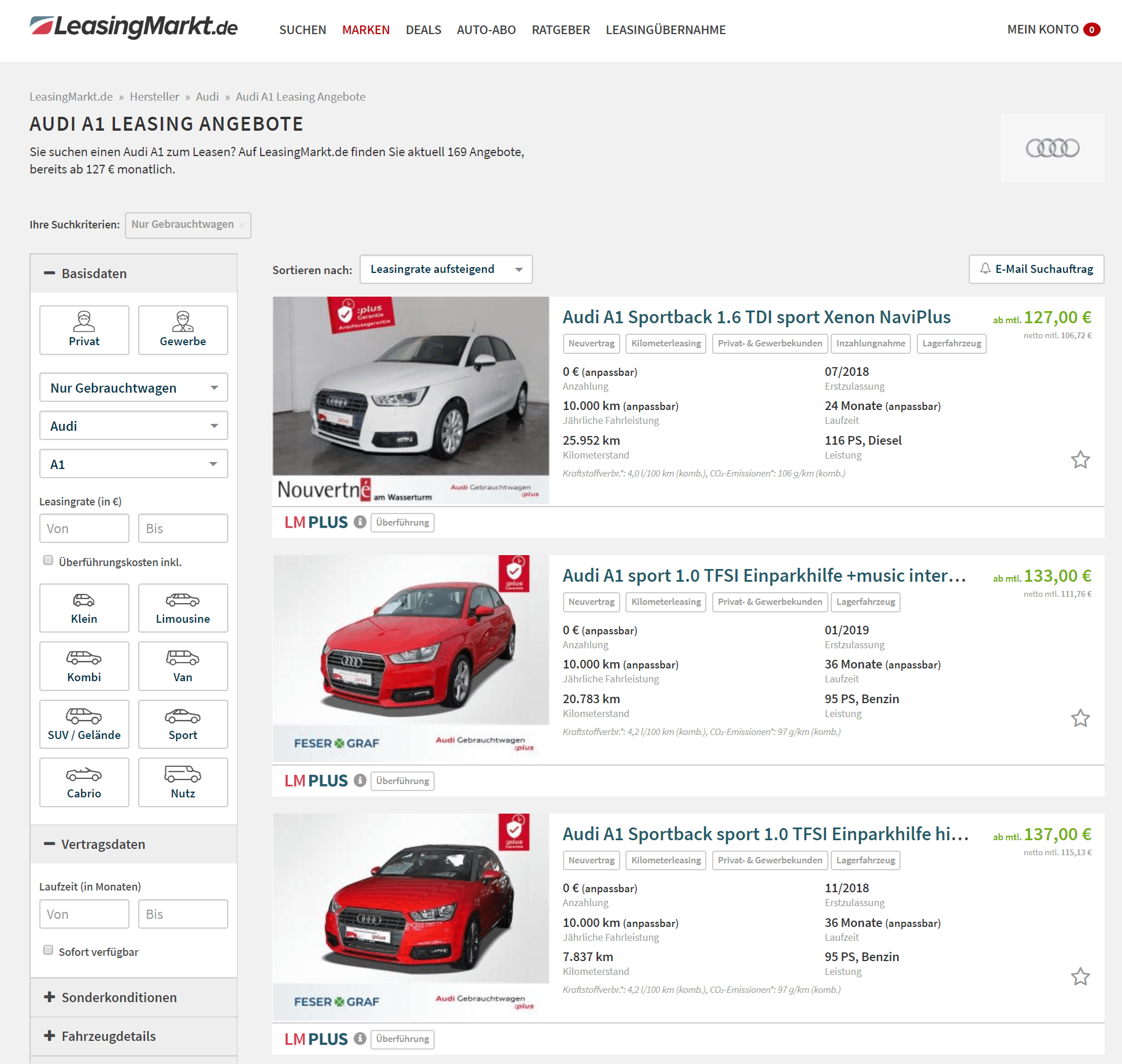1122x1064 pixels.
Task: Go to Audi breadcrumb
Action: pyautogui.click(x=208, y=97)
